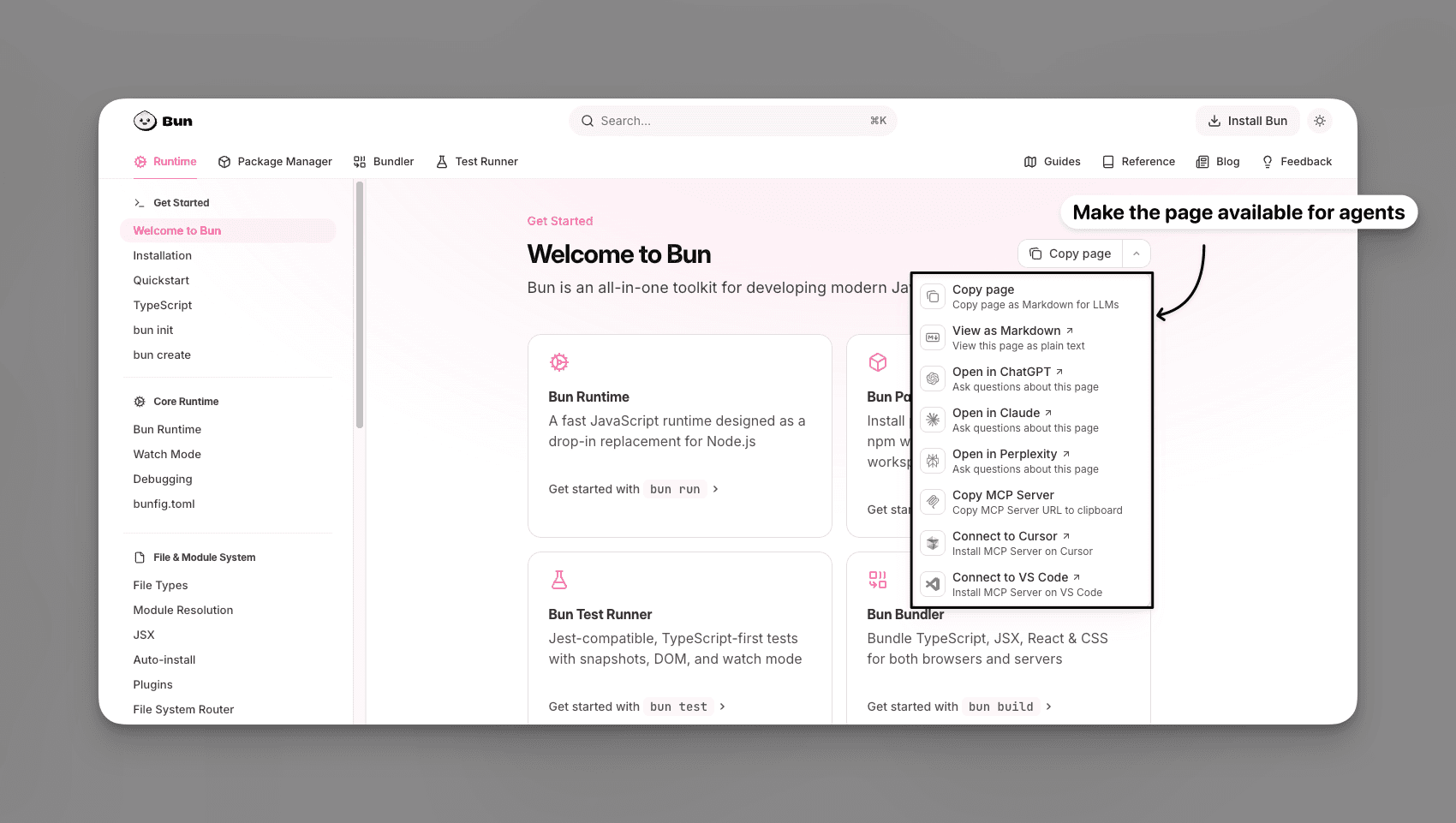Click inside the search input field
Image resolution: width=1456 pixels, height=823 pixels.
tap(732, 121)
